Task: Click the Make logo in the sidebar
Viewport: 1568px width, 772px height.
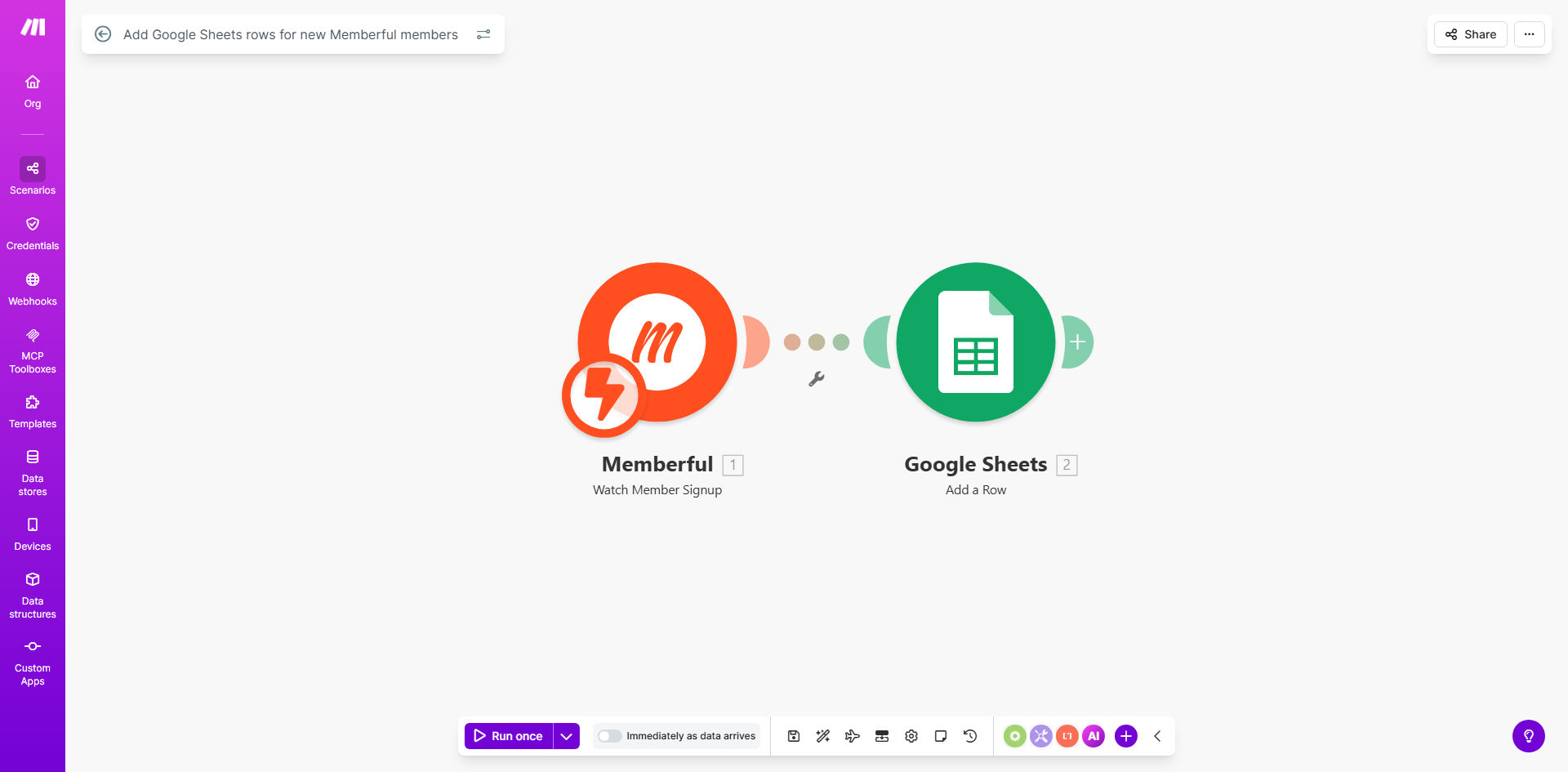Action: pyautogui.click(x=33, y=28)
